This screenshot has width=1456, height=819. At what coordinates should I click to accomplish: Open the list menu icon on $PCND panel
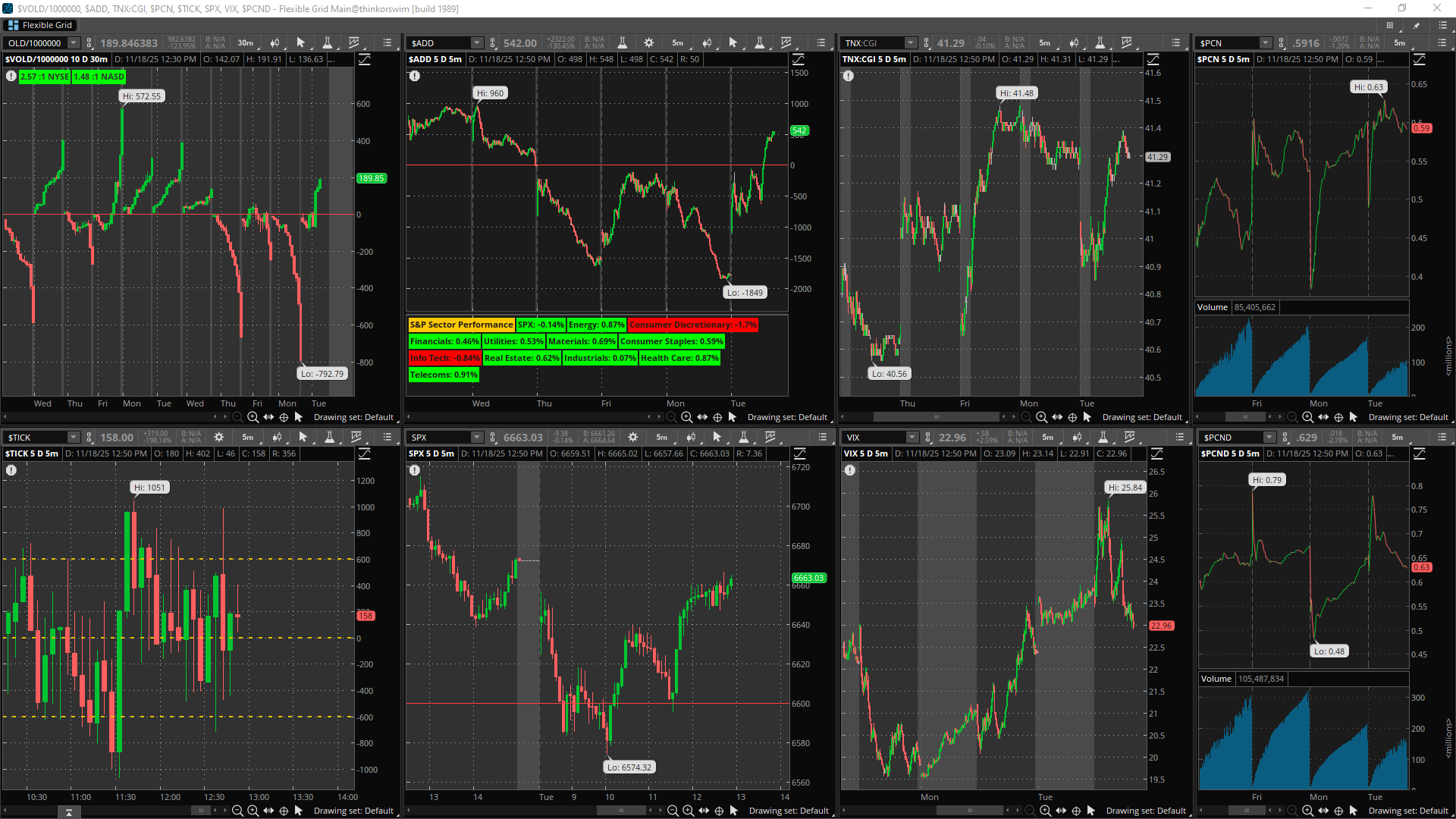[1442, 438]
